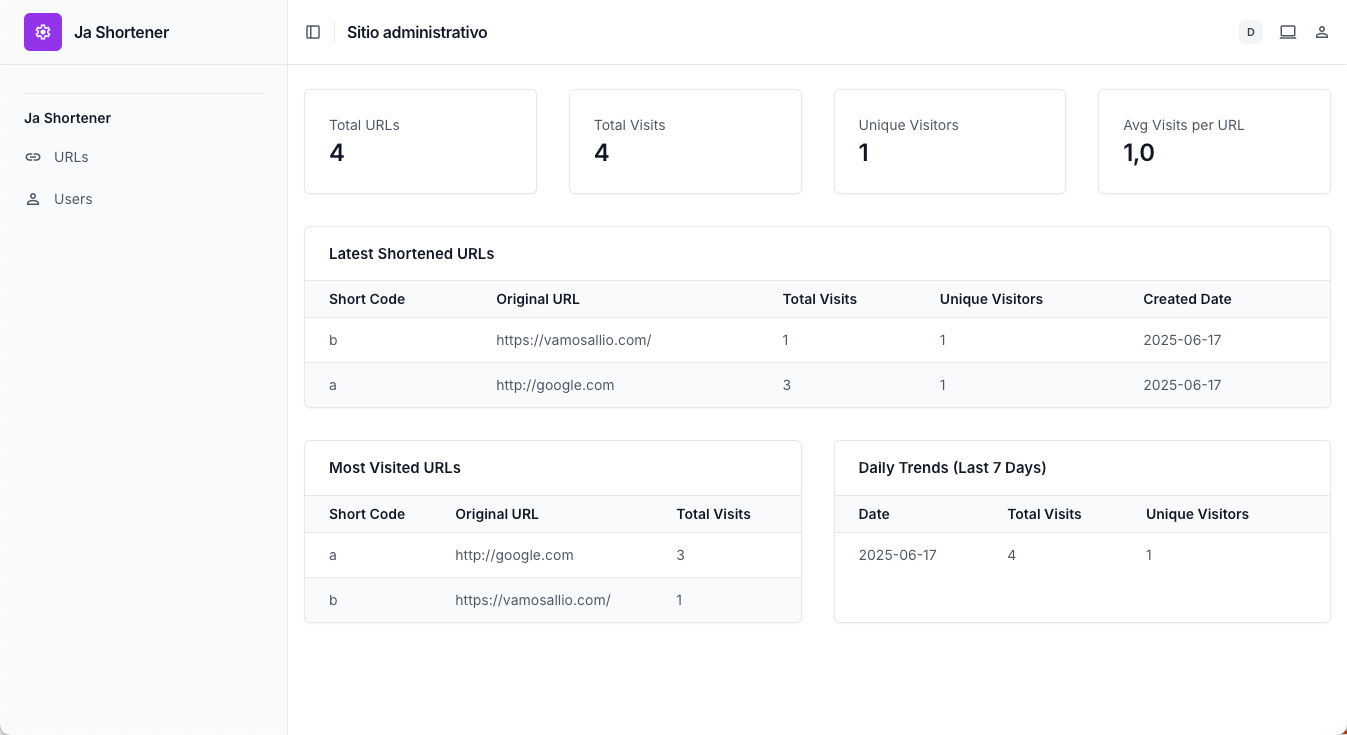Open the laptop display icon in the header

tap(1287, 31)
